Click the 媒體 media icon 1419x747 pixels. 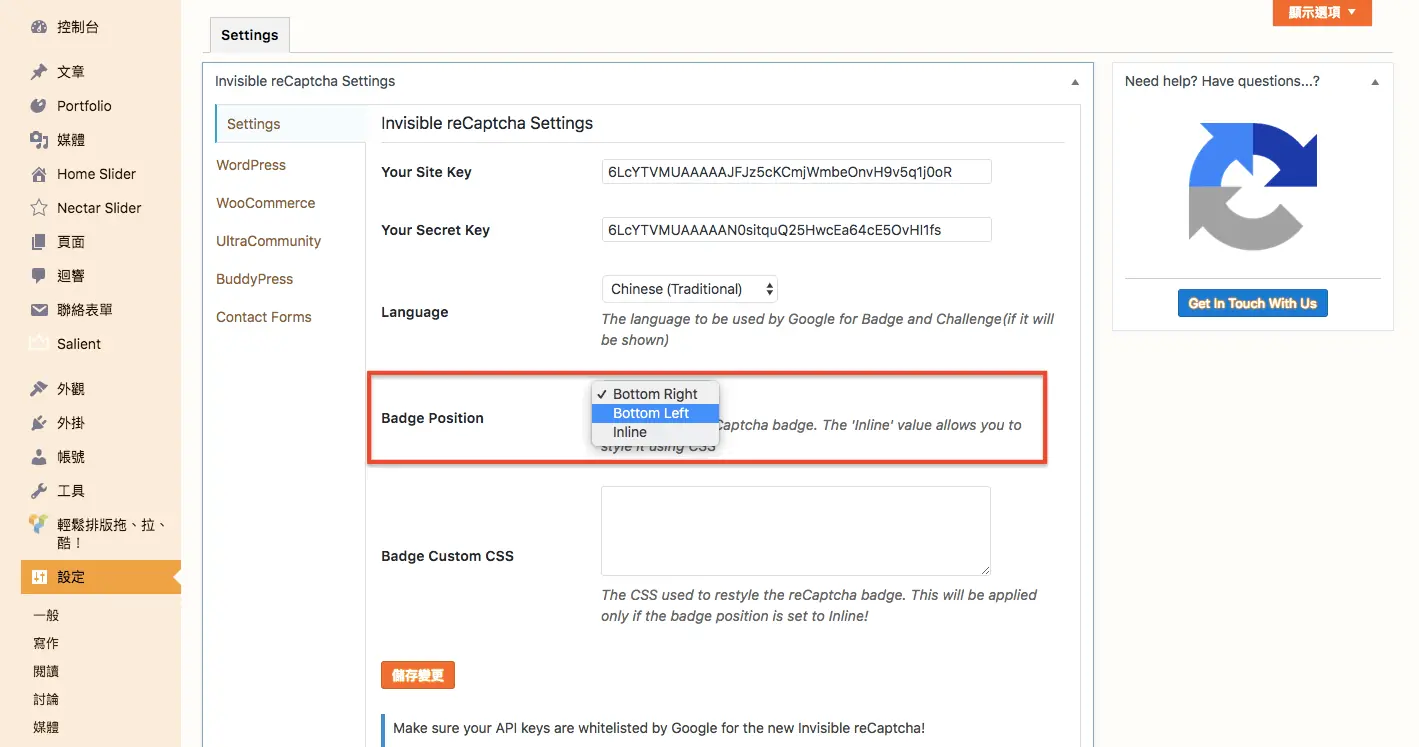[39, 140]
